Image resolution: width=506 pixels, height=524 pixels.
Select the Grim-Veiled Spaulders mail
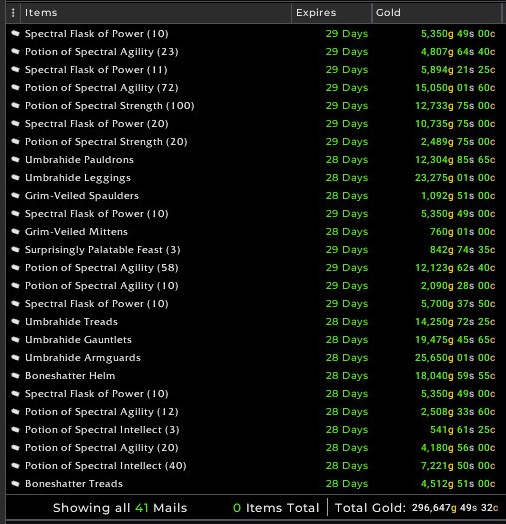click(254, 195)
